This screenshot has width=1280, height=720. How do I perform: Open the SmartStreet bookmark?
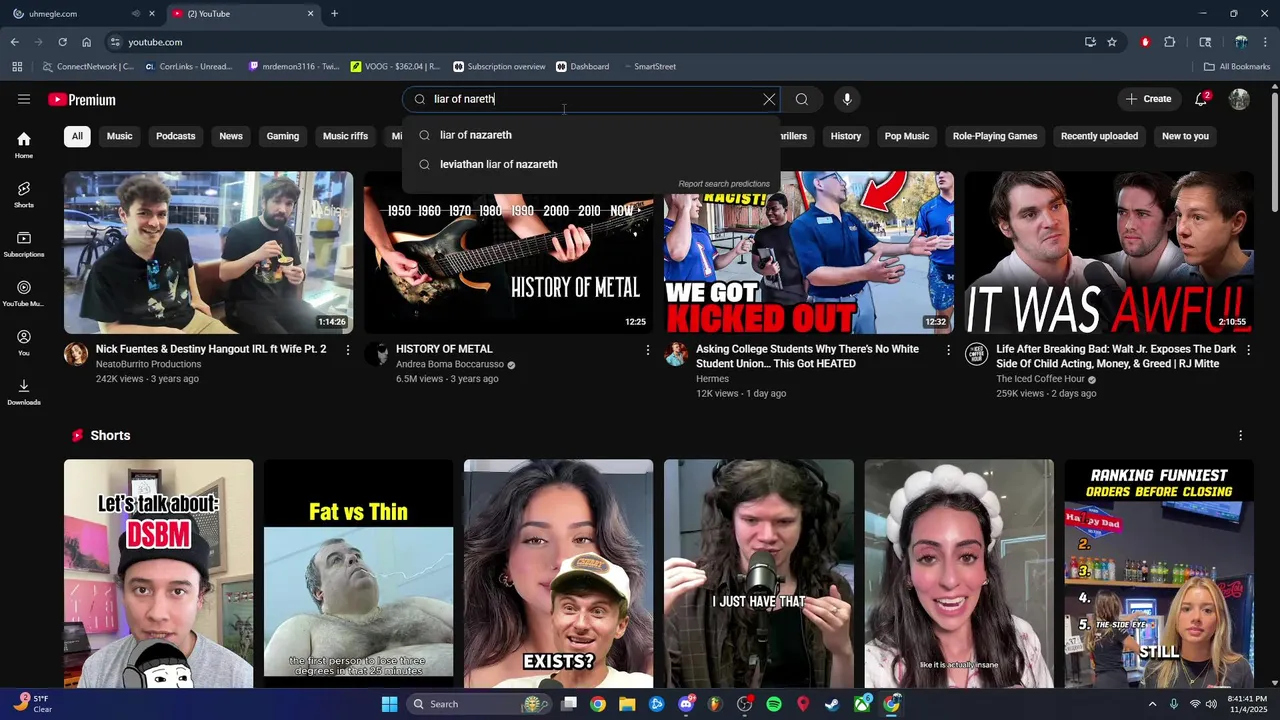coord(648,66)
